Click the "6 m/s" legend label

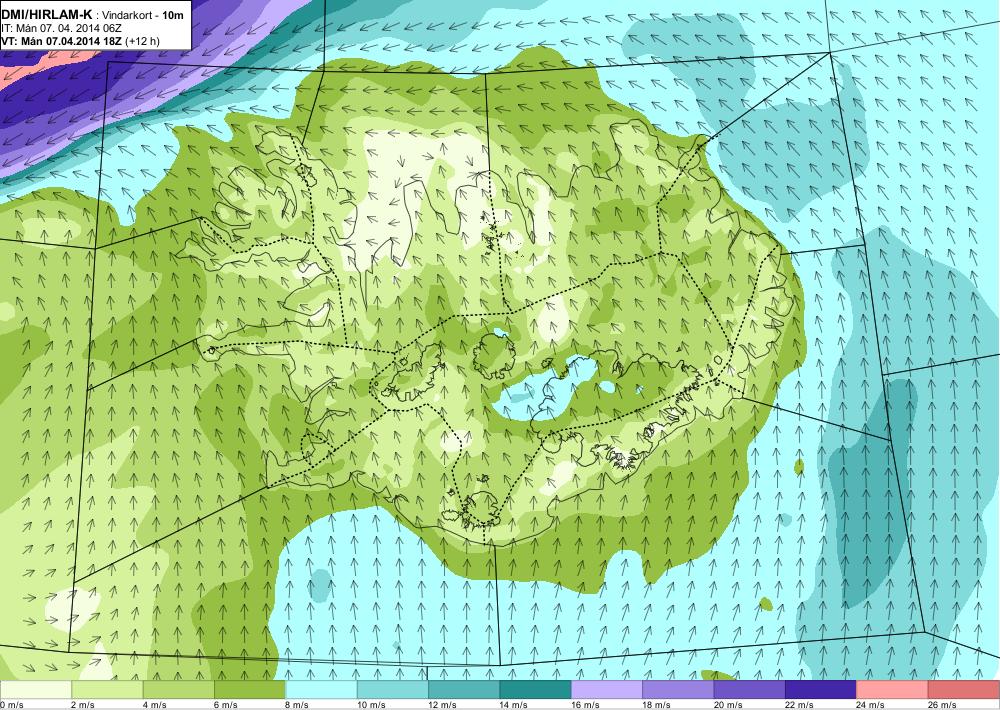(x=226, y=705)
